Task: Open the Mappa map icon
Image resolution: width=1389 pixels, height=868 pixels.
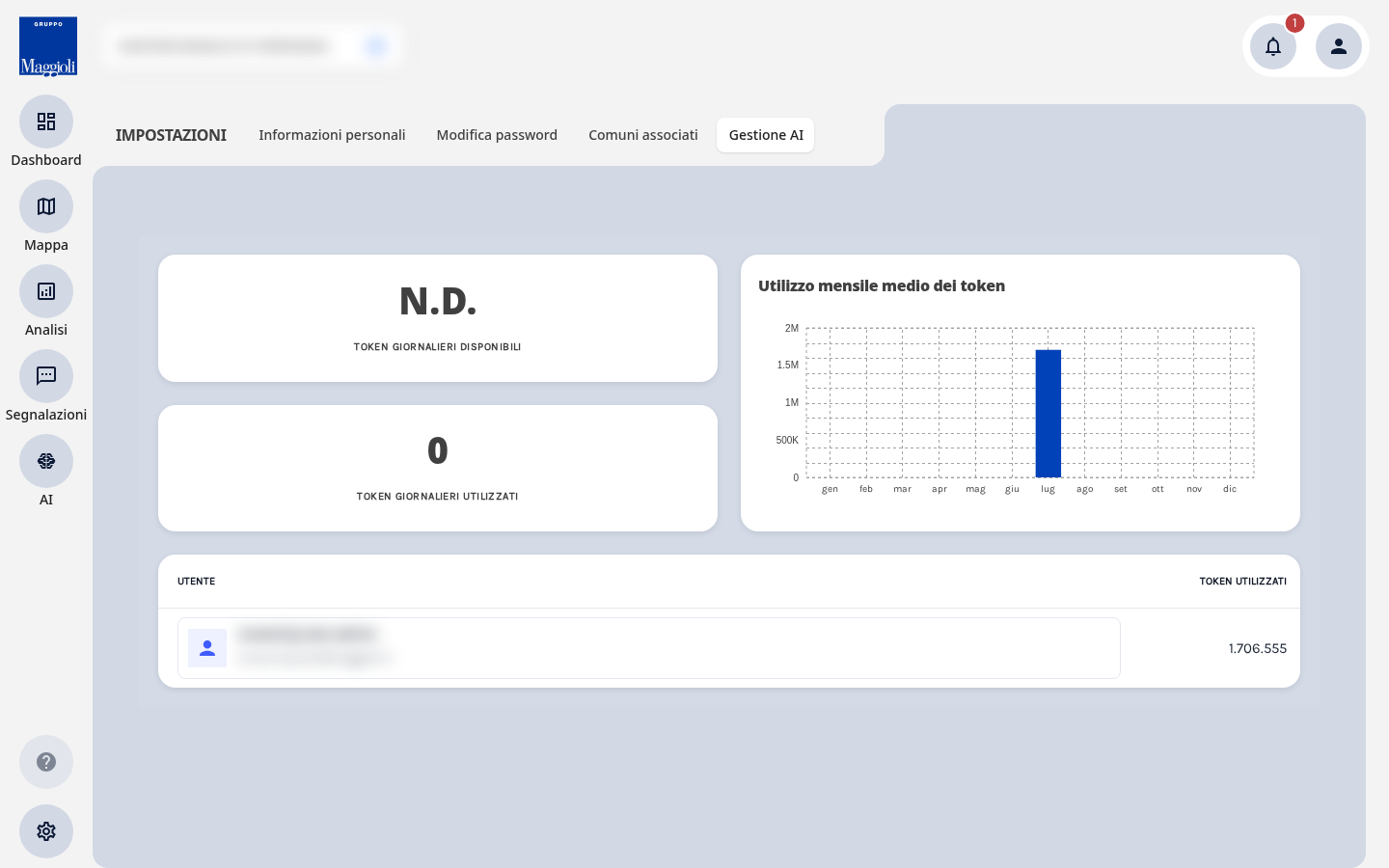Action: coord(46,206)
